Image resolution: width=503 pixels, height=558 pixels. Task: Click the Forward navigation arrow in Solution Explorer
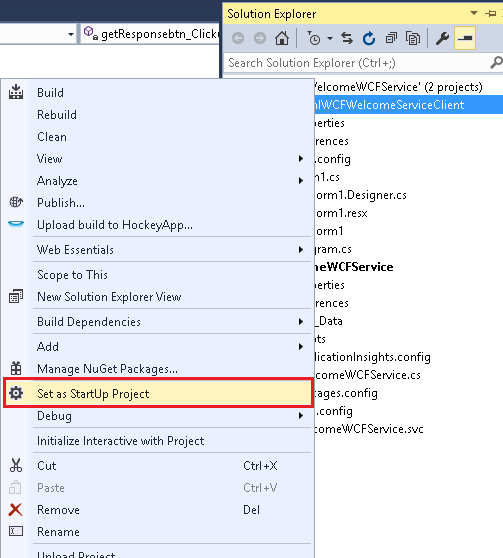point(260,38)
